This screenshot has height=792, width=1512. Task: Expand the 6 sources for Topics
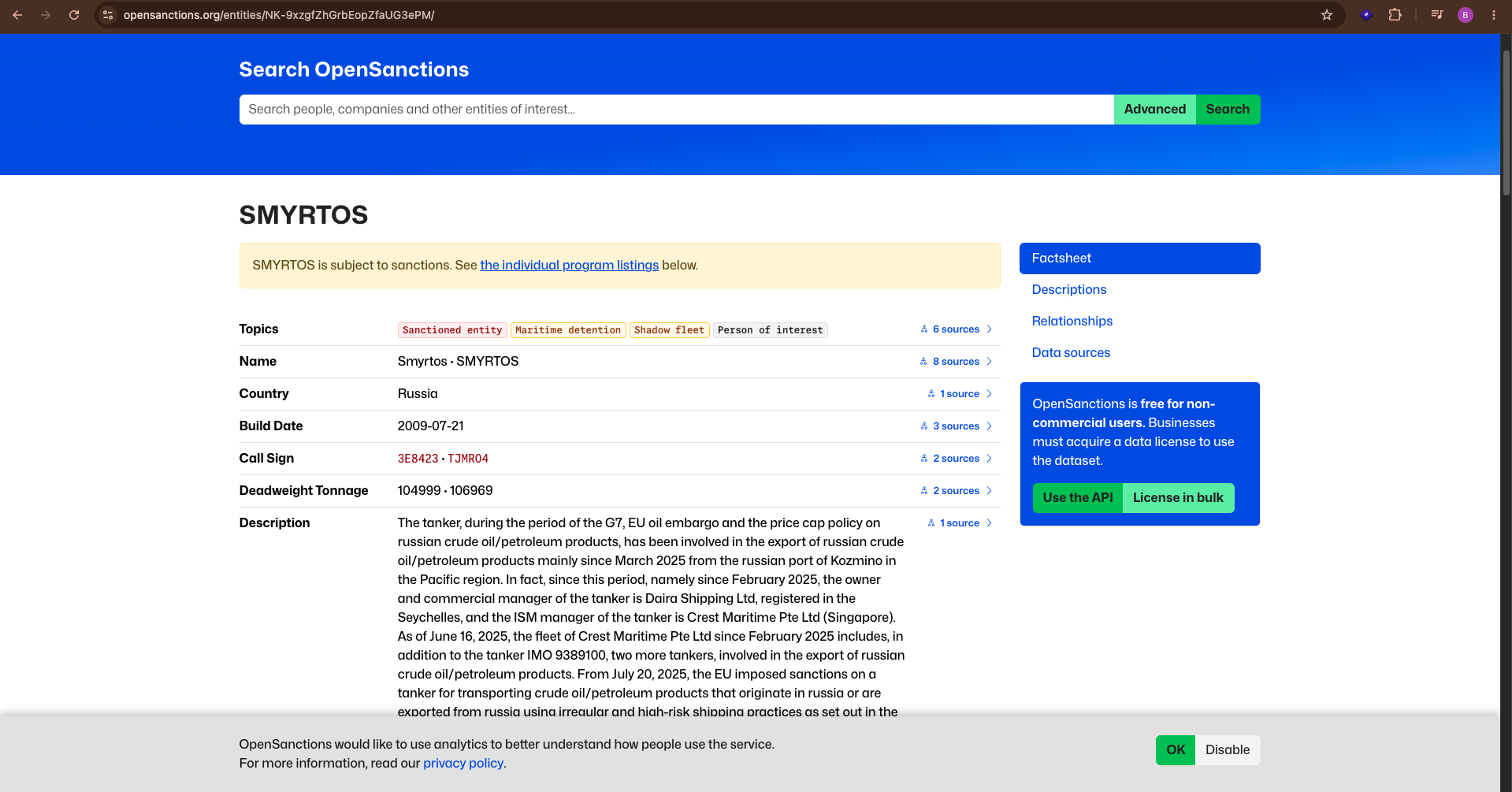(x=956, y=329)
